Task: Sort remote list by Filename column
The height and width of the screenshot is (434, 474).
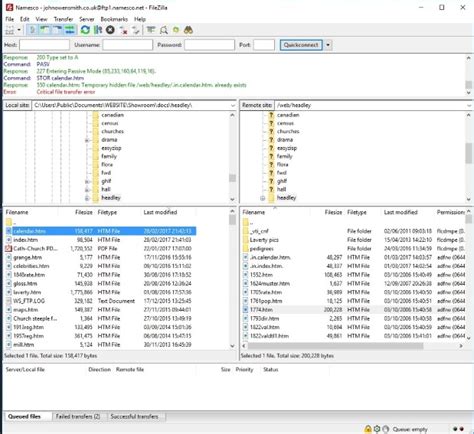Action: click(253, 212)
